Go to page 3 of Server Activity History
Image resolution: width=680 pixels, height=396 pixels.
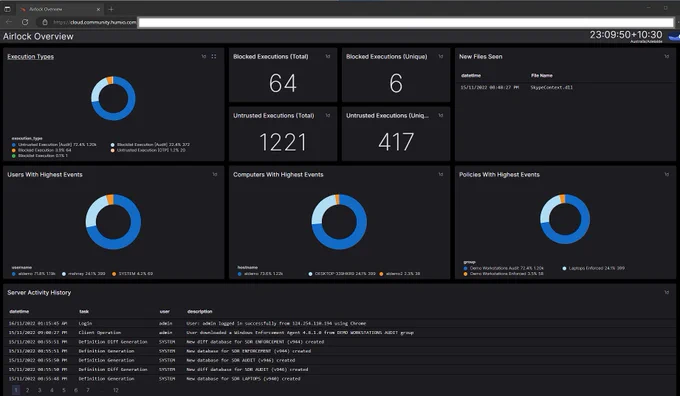tap(39, 390)
